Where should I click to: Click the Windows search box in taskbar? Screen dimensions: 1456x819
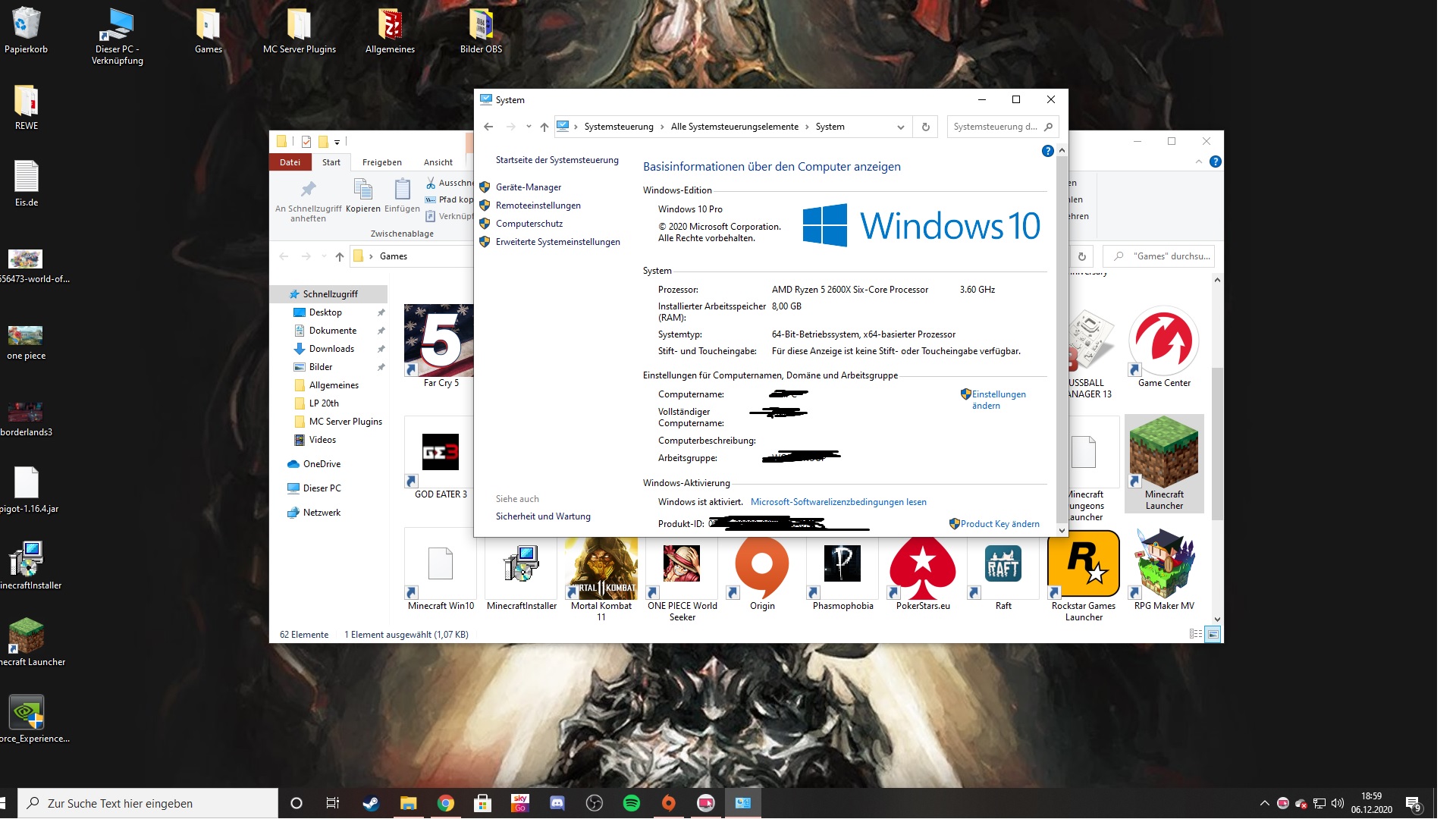click(x=148, y=803)
